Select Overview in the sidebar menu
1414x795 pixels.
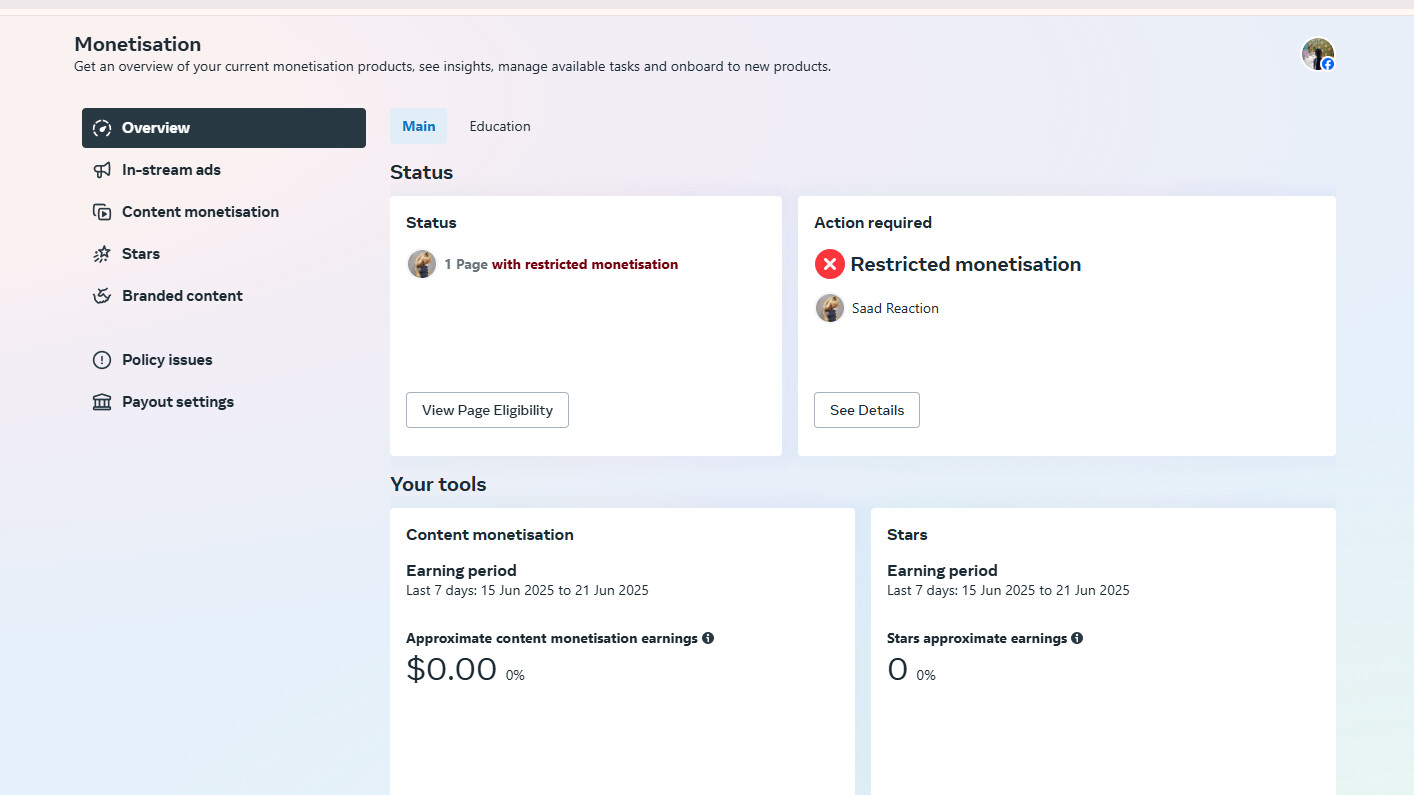pyautogui.click(x=224, y=128)
